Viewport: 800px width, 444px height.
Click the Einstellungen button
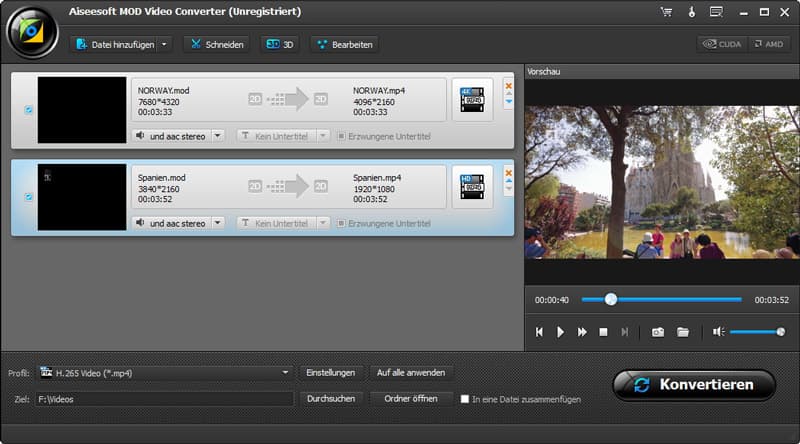coord(331,373)
